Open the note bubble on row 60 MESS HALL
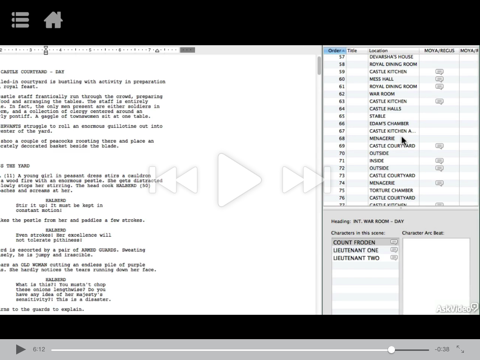Image resolution: width=480 pixels, height=360 pixels. tap(439, 79)
